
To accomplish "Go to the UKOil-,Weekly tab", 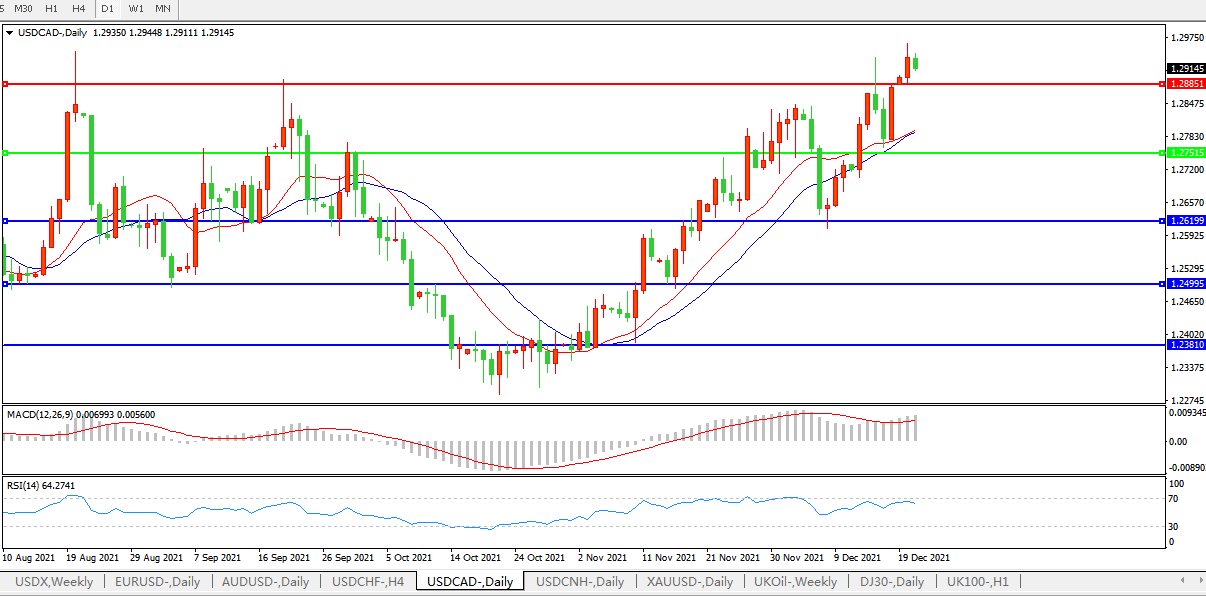I will 796,581.
